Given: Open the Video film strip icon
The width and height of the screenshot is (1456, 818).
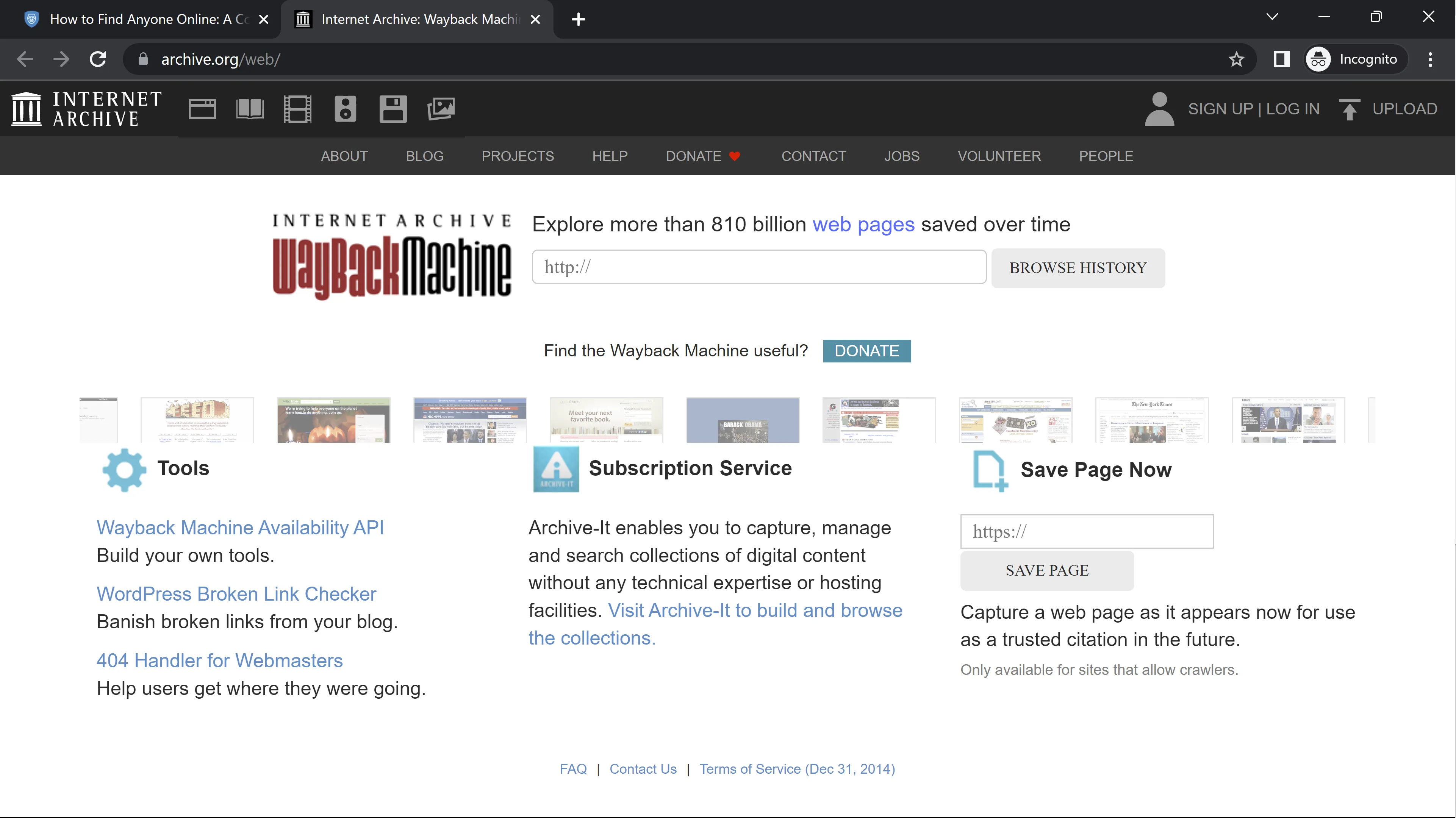Looking at the screenshot, I should (x=297, y=108).
